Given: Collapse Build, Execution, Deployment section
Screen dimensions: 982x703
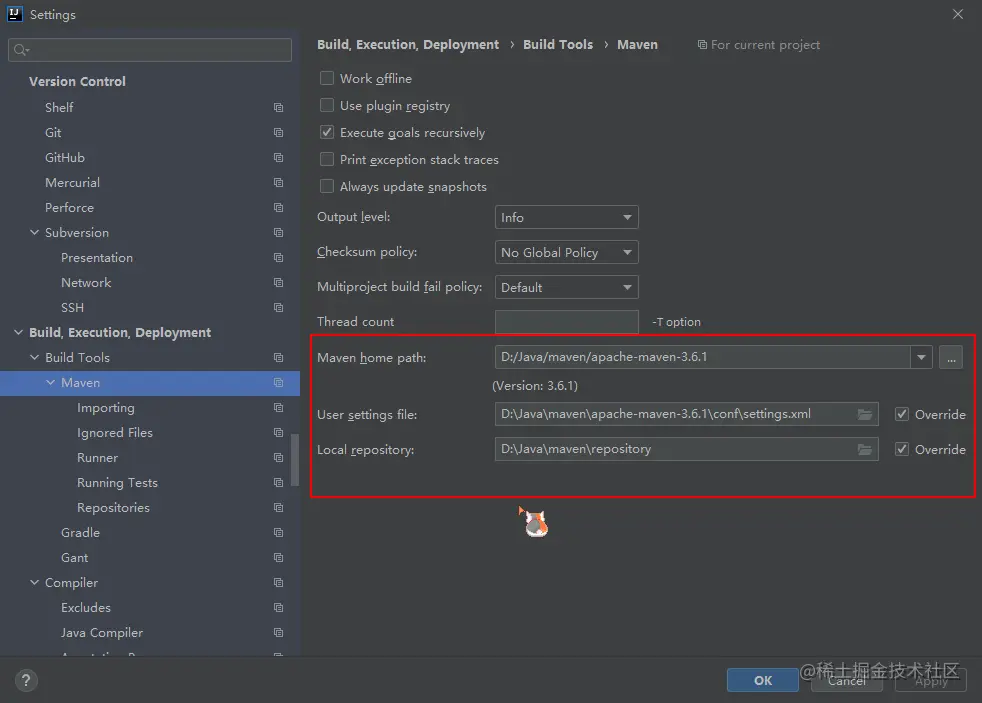Looking at the screenshot, I should click(18, 332).
